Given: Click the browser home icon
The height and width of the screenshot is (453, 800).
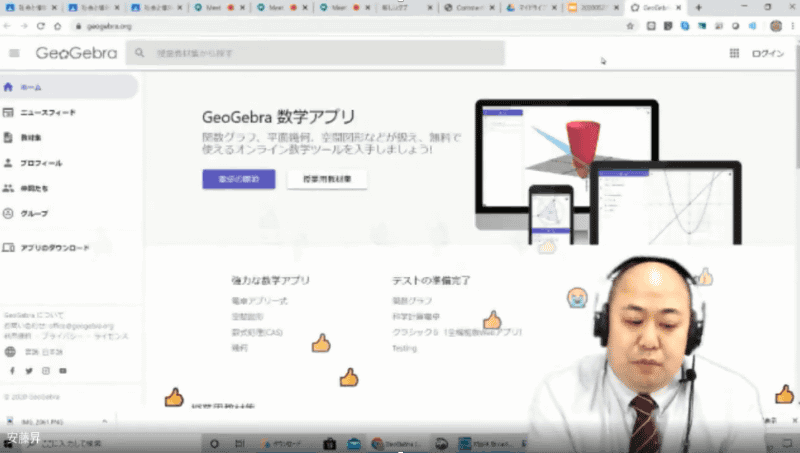Looking at the screenshot, I should (x=58, y=26).
